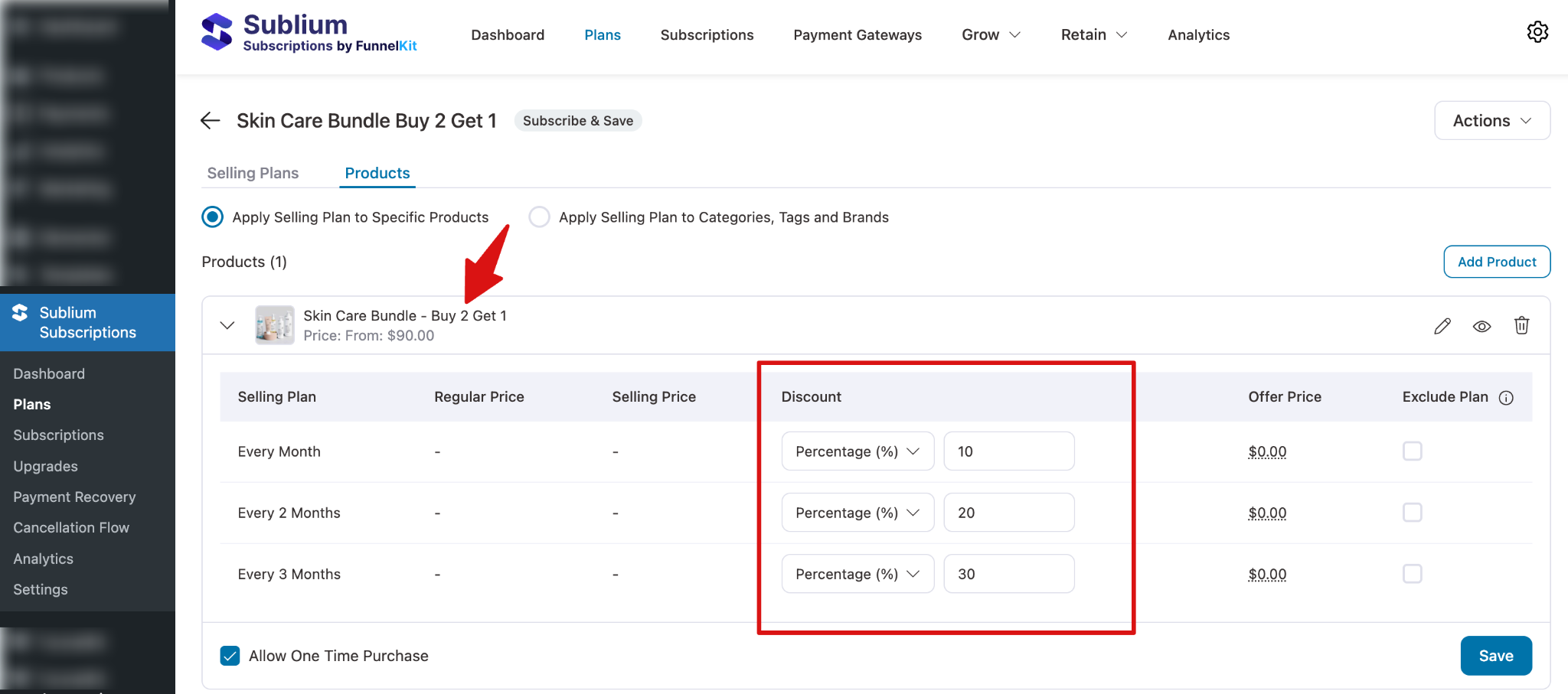Click the Sublium logo icon
1568x694 pixels.
[217, 31]
